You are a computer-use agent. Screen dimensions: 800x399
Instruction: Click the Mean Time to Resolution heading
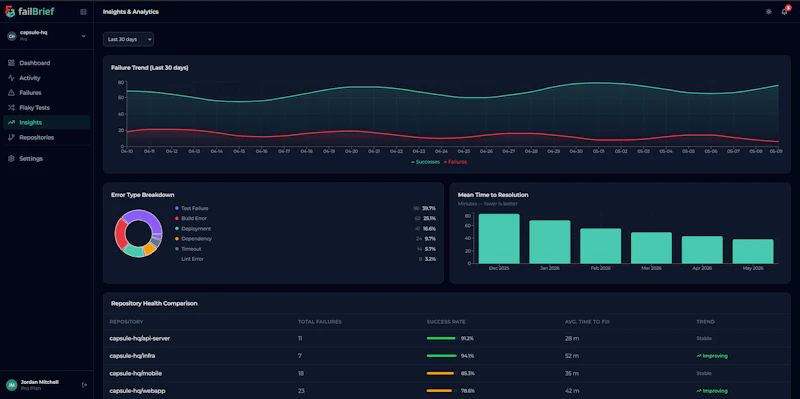click(x=493, y=195)
